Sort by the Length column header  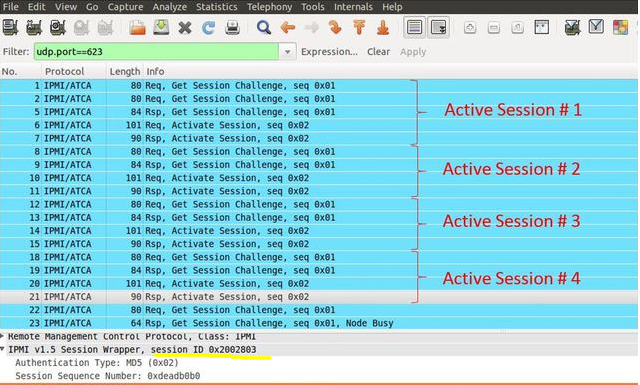click(125, 71)
